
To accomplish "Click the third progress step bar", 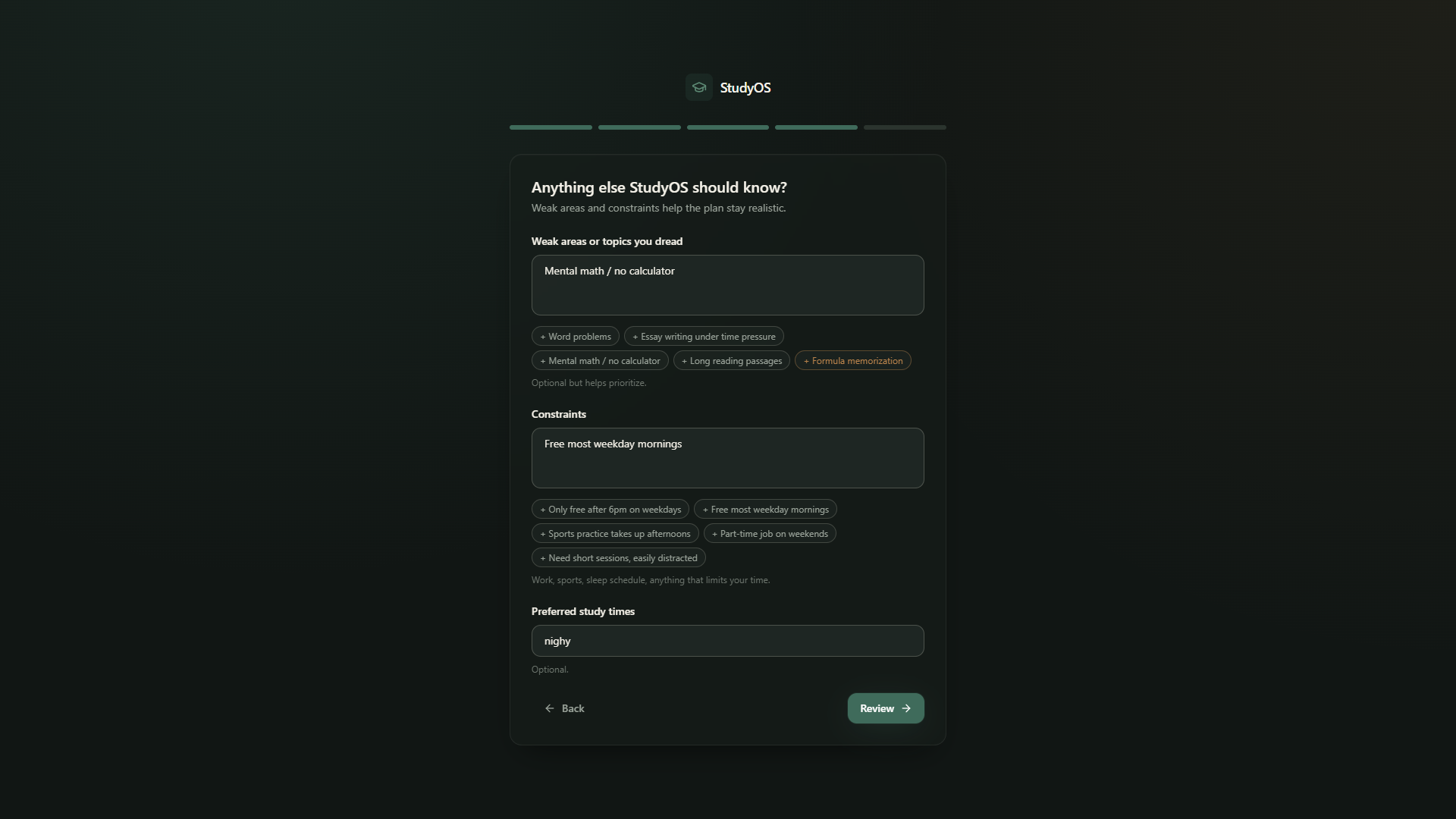I will coord(728,127).
